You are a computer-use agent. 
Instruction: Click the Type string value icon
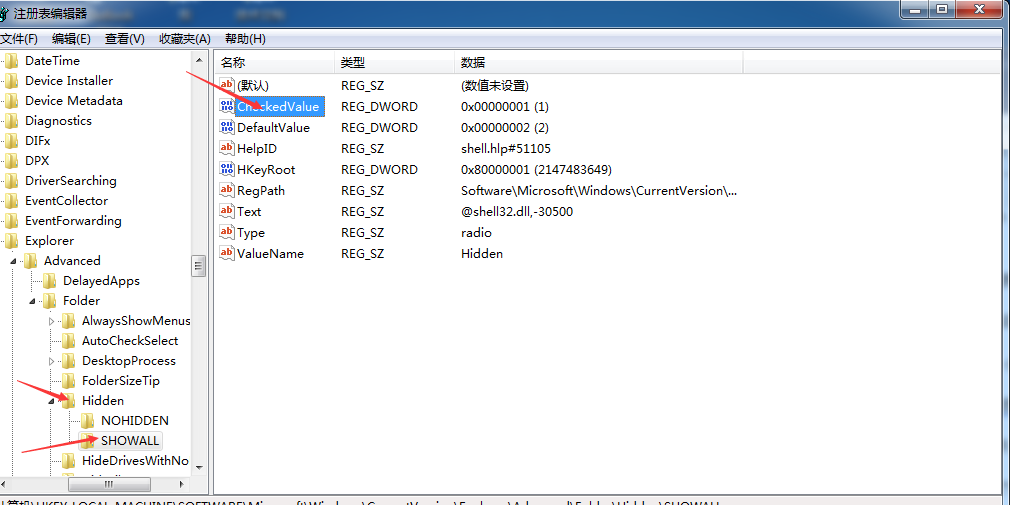pos(227,233)
